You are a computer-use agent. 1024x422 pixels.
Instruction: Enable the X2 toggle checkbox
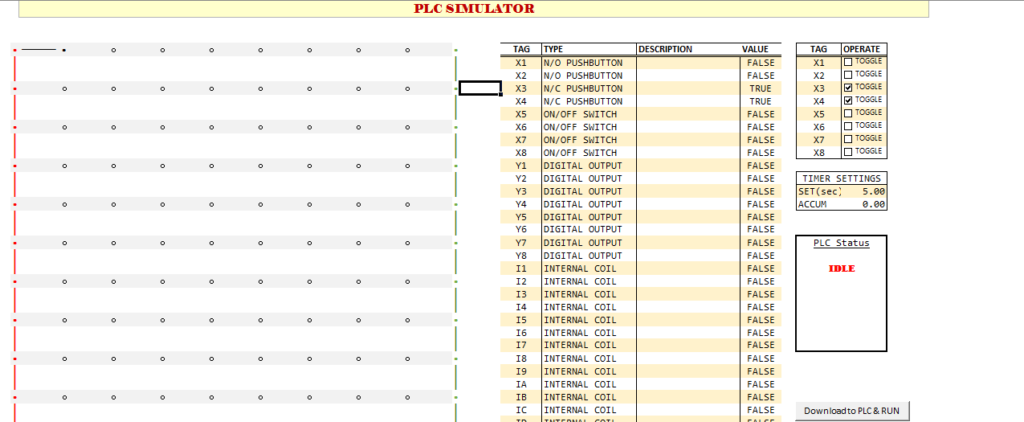(849, 75)
